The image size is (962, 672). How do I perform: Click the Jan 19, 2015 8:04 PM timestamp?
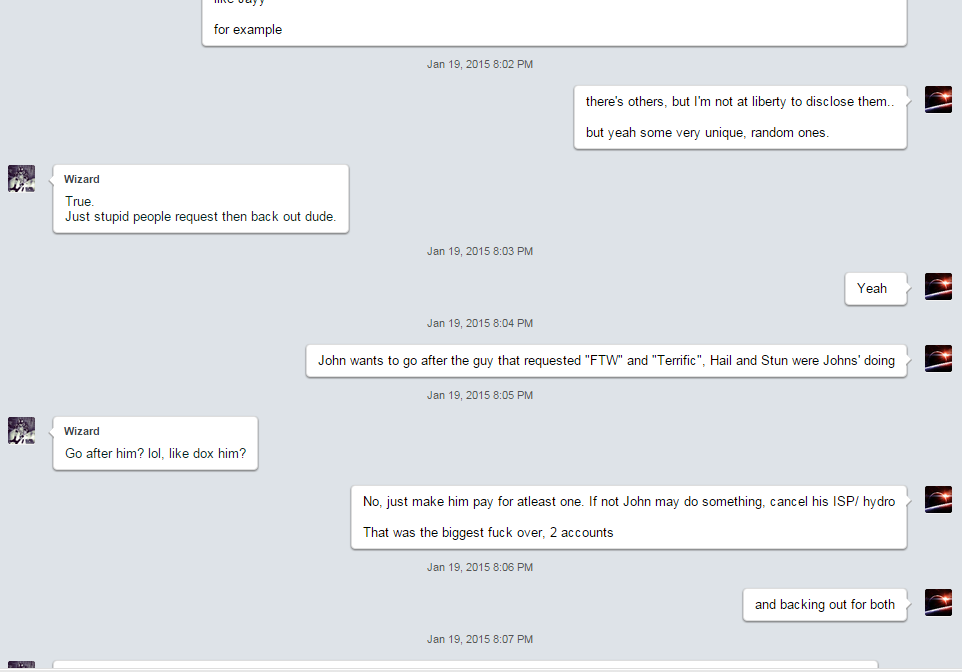point(480,323)
